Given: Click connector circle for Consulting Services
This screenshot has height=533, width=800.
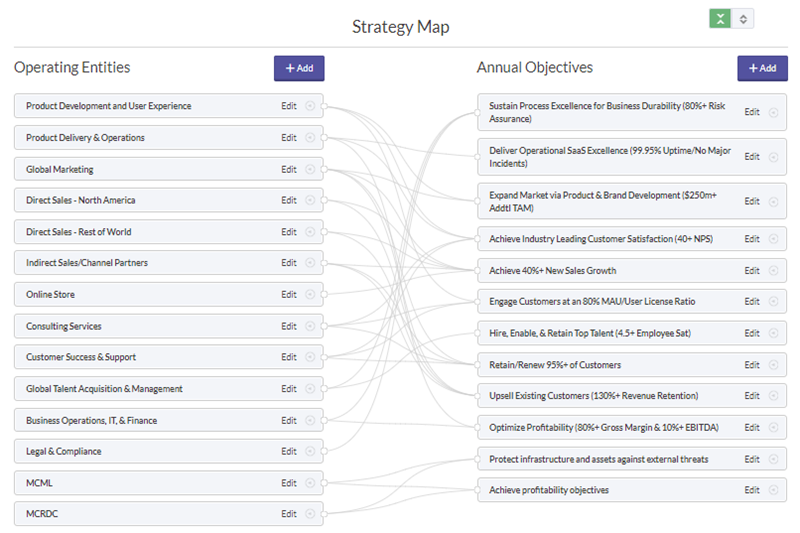Looking at the screenshot, I should point(310,326).
